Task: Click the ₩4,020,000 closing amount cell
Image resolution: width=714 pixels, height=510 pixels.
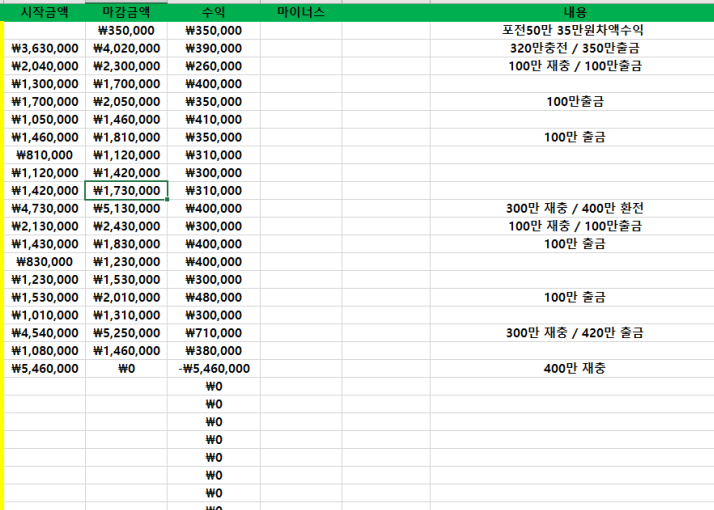Action: [x=126, y=48]
